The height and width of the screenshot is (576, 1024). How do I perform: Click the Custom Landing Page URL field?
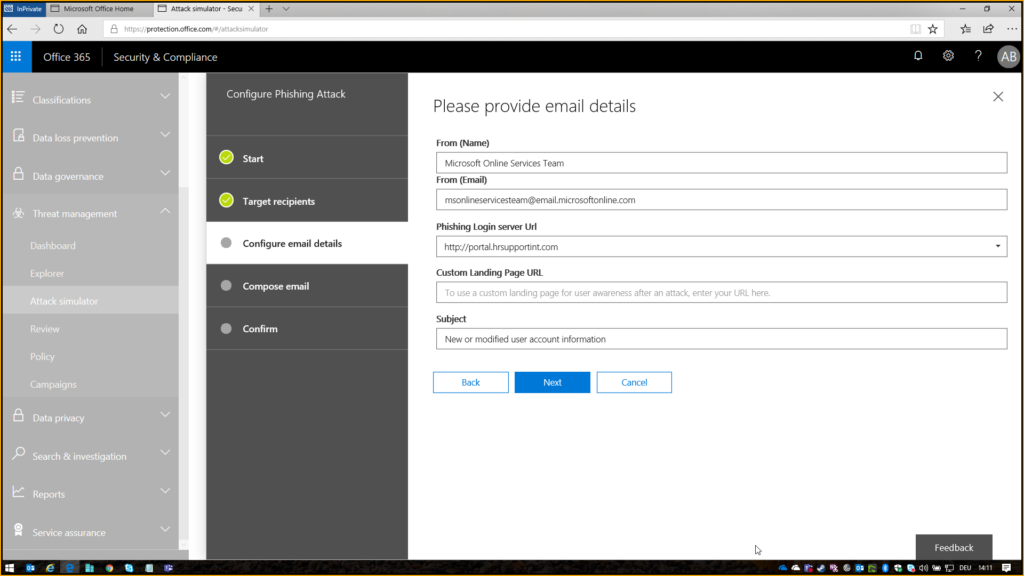(x=722, y=293)
